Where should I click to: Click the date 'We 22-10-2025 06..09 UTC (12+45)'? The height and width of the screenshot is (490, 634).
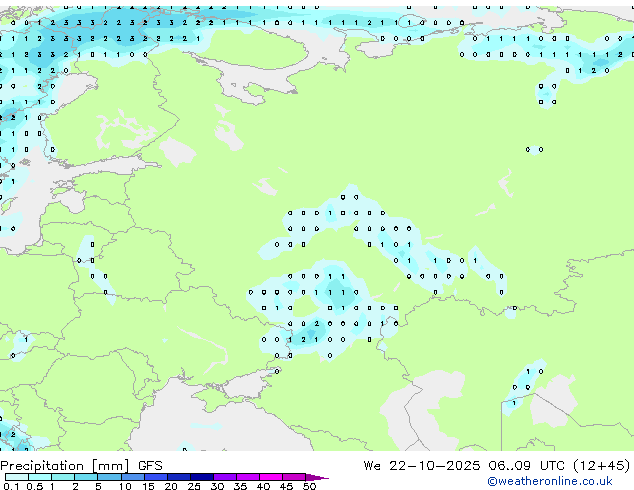497,466
